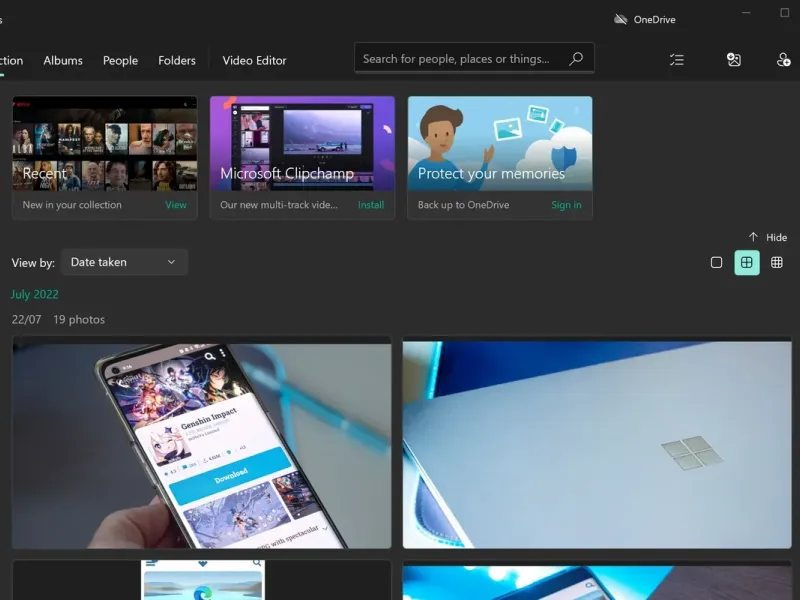Click the search for people, places field
Screen dimensions: 800x600
[474, 58]
